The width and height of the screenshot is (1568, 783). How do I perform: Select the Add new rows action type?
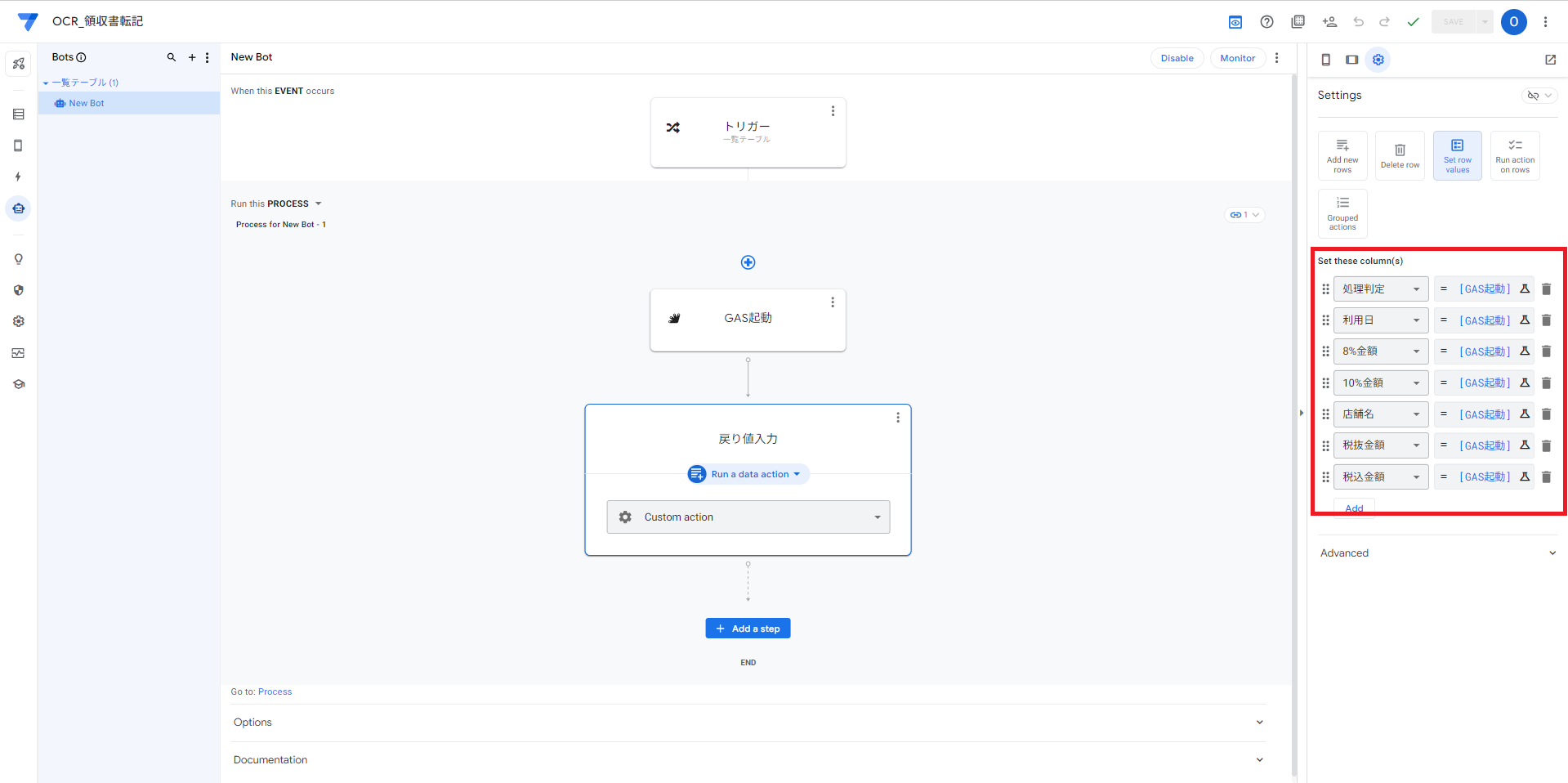coord(1342,156)
